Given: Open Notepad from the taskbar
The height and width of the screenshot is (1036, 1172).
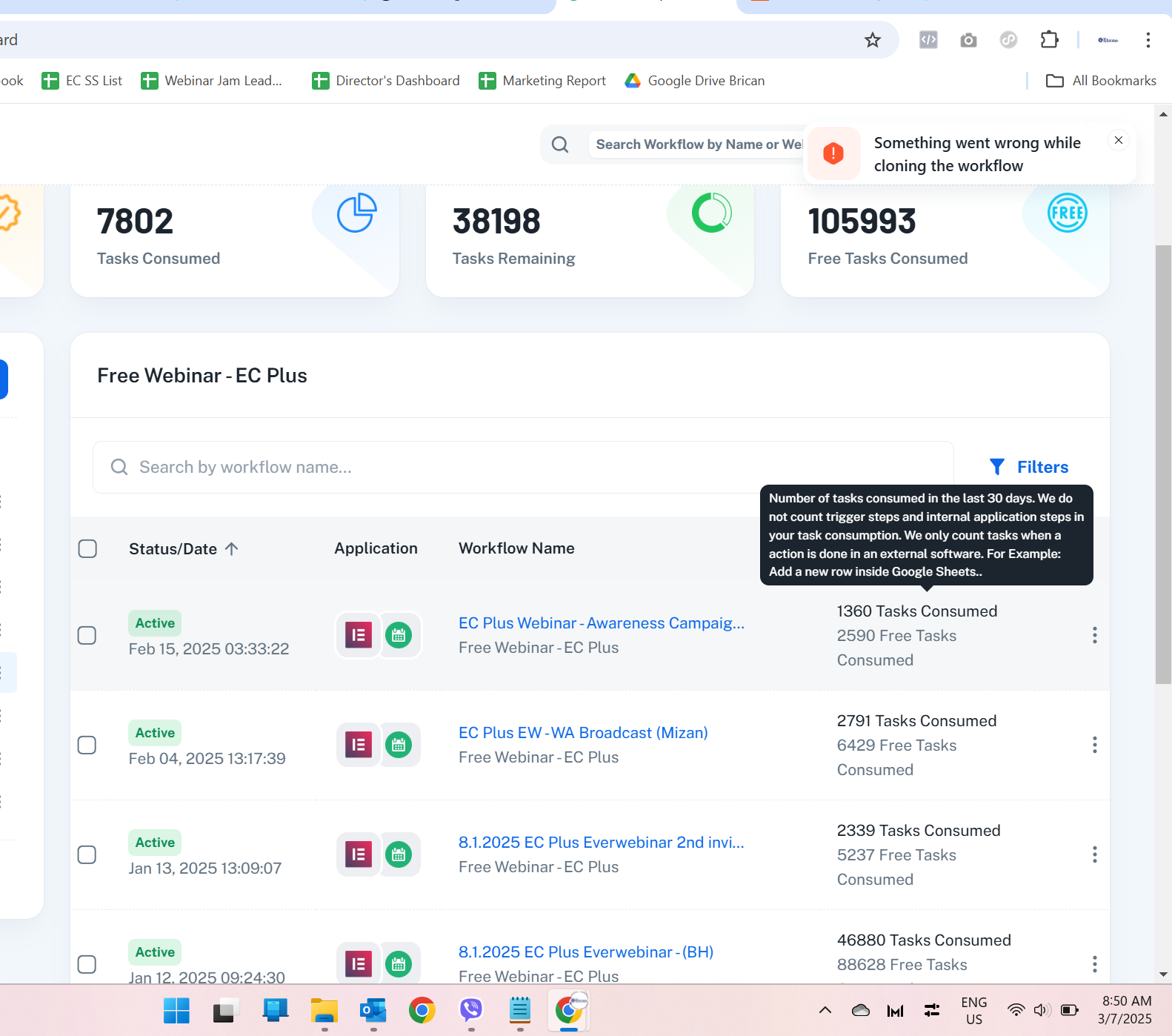Looking at the screenshot, I should pyautogui.click(x=519, y=1010).
